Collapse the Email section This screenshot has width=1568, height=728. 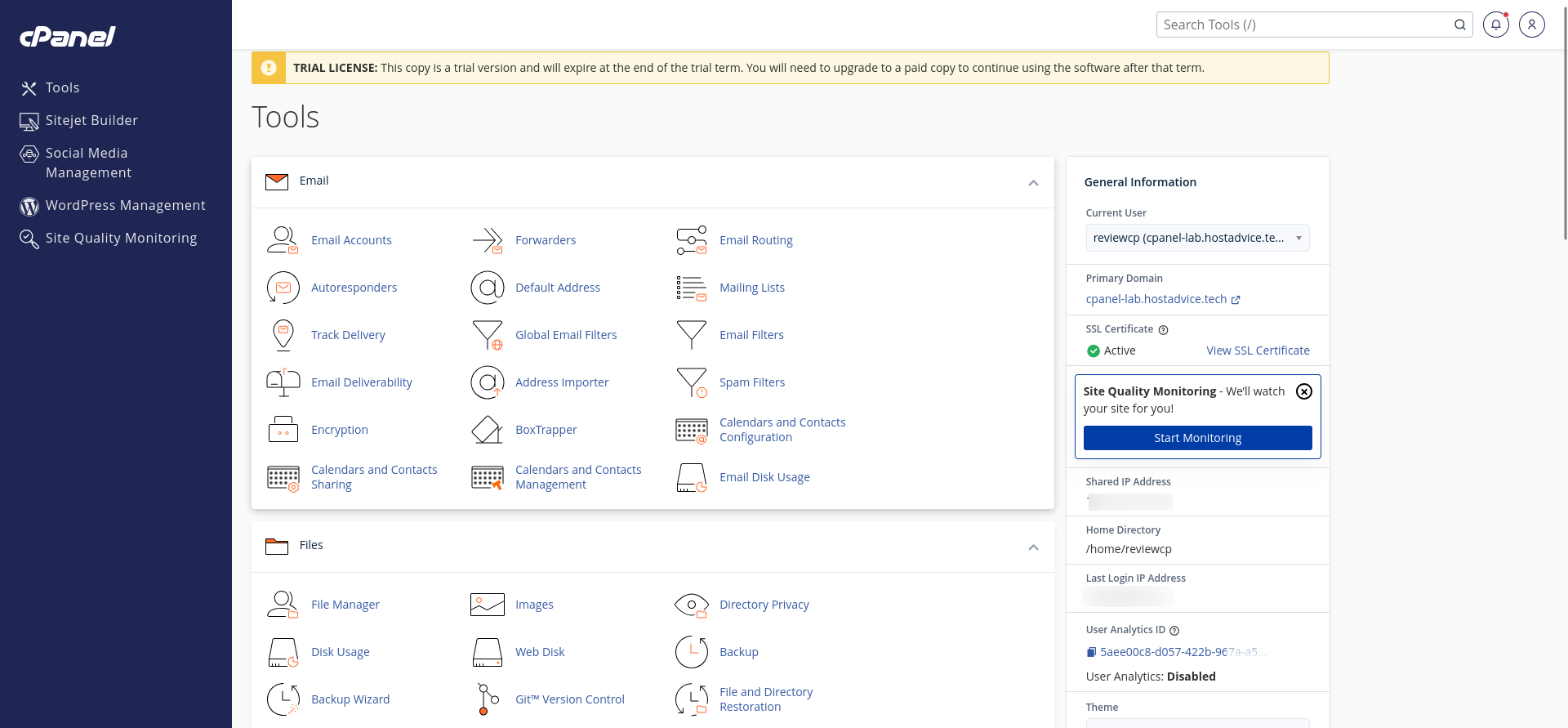pos(1033,183)
